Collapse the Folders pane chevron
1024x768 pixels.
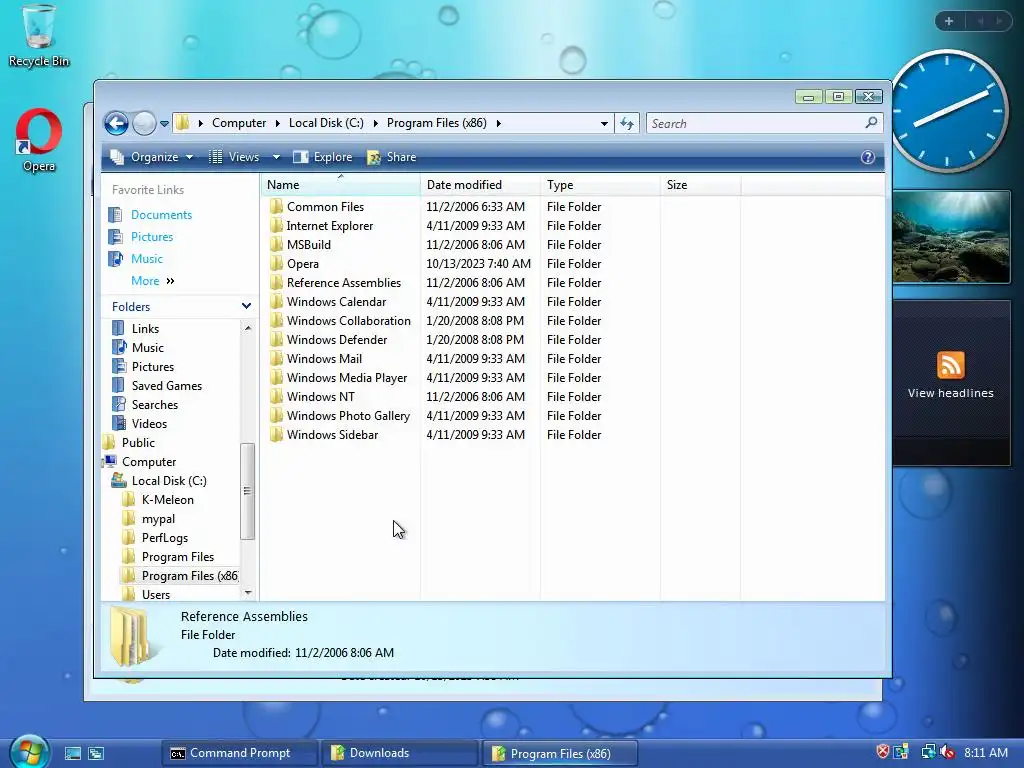click(246, 306)
